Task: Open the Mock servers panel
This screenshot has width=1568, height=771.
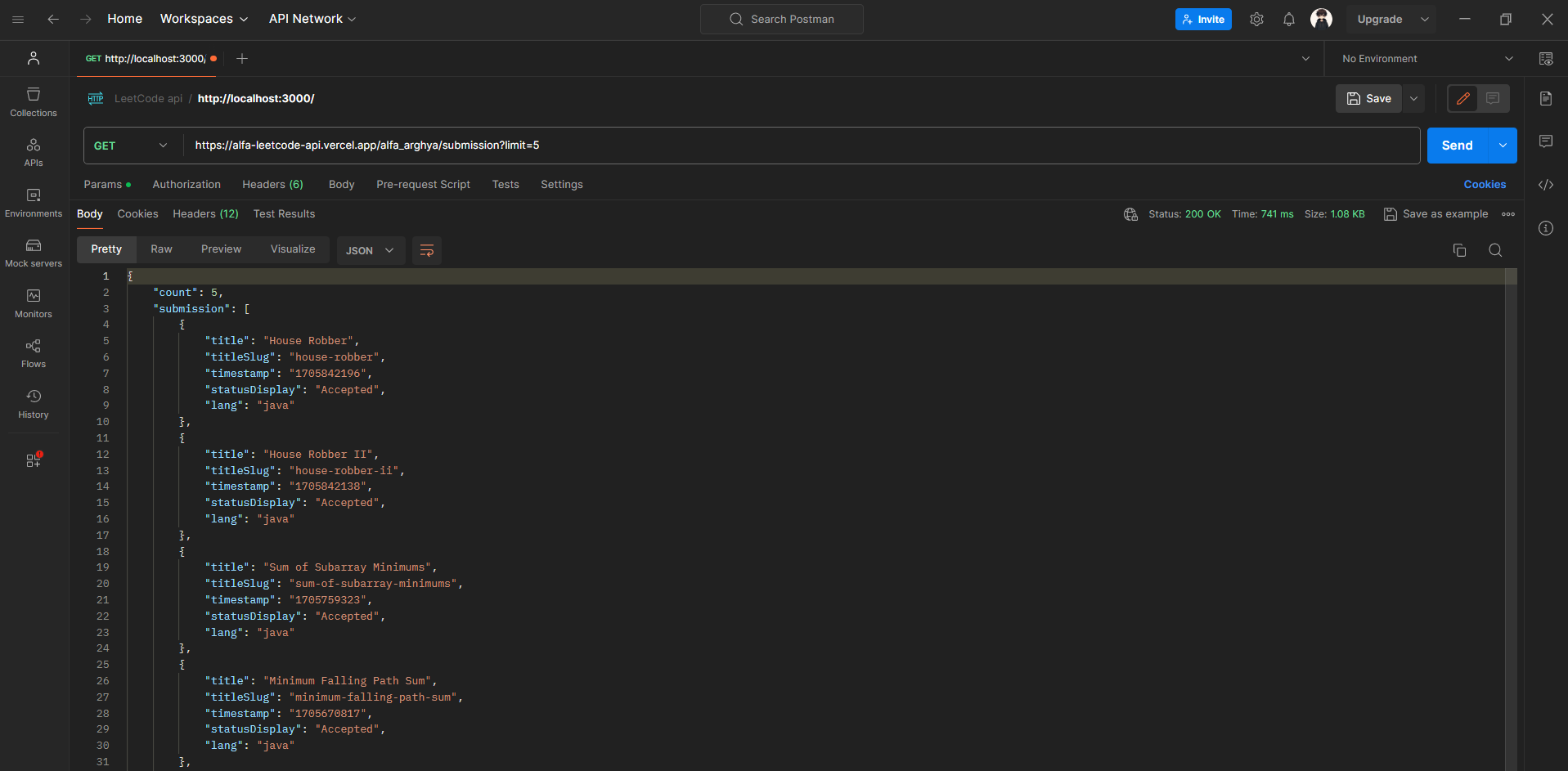Action: pyautogui.click(x=34, y=253)
